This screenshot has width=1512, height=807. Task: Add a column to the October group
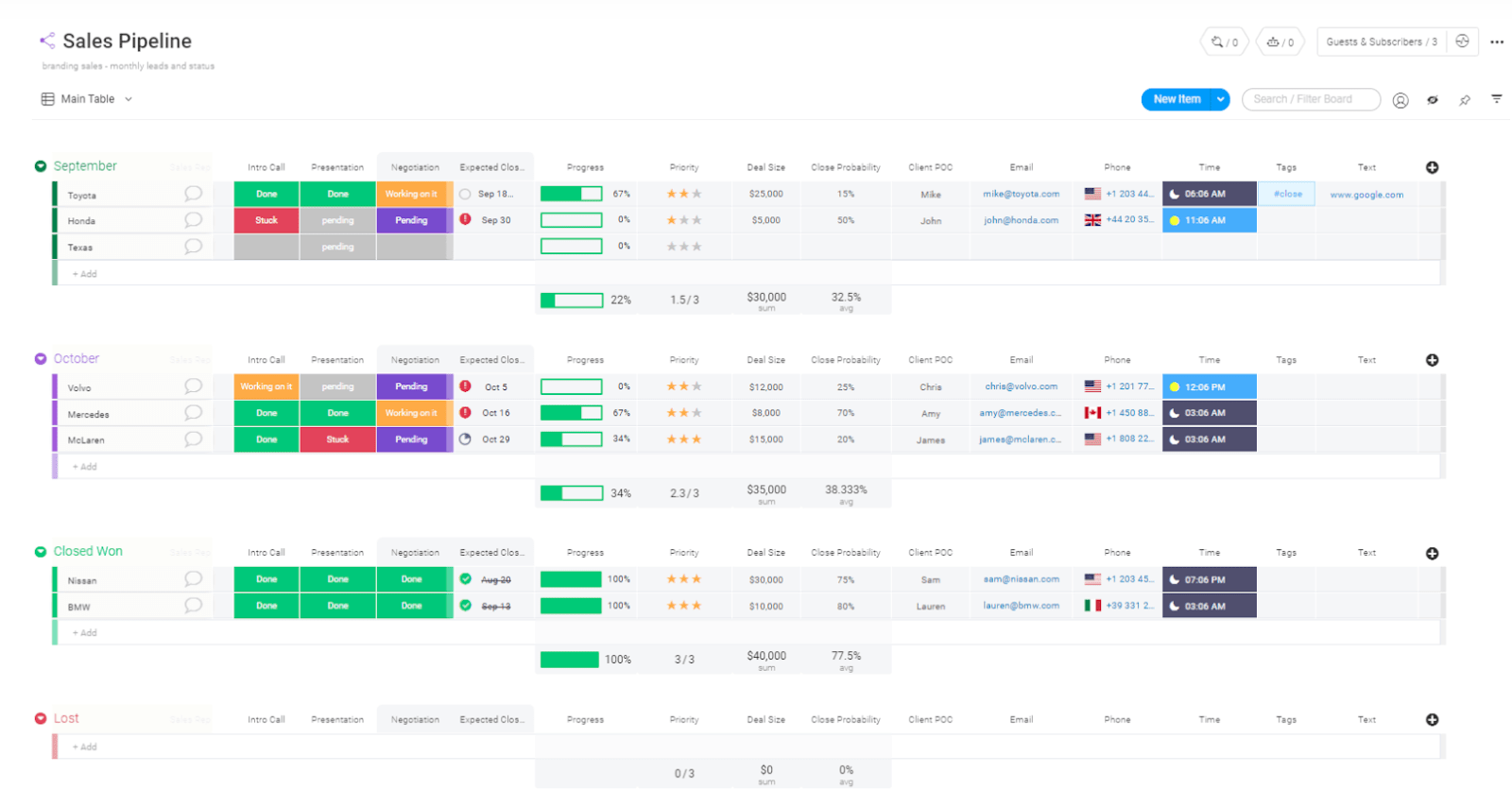[x=1433, y=360]
